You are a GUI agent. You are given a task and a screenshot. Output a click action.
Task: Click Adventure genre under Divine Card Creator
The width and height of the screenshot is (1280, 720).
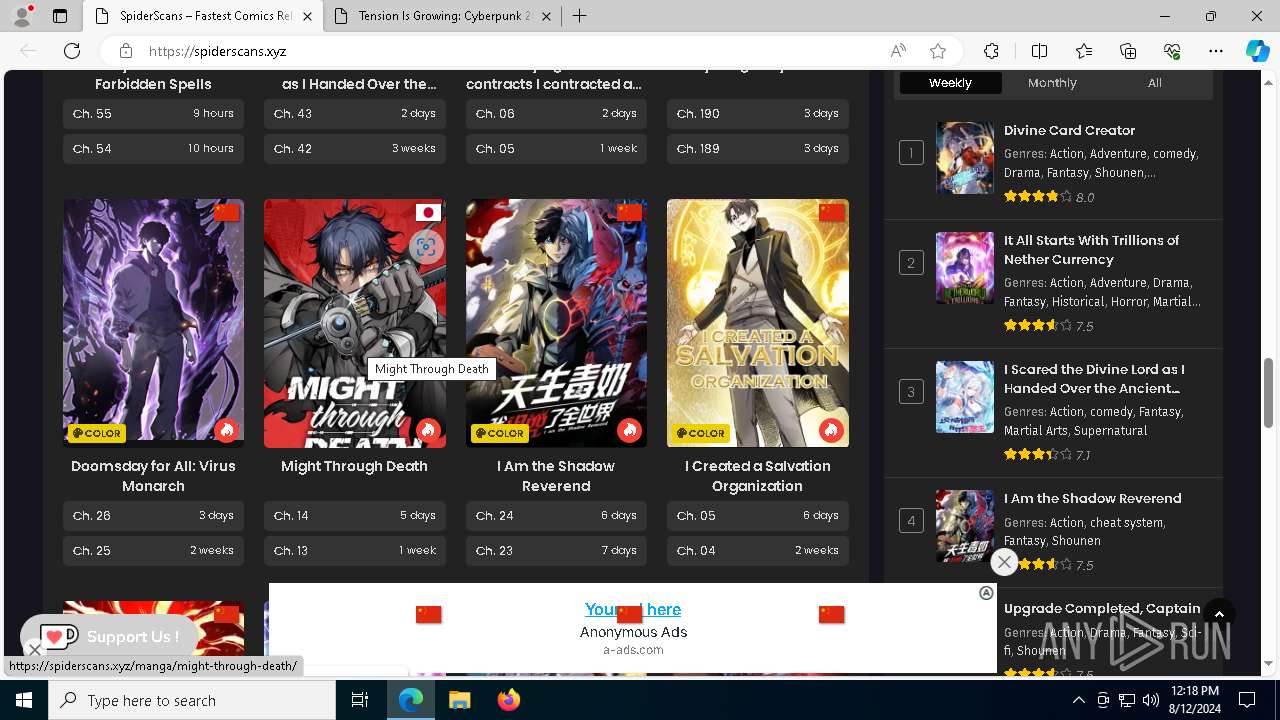click(x=1117, y=154)
